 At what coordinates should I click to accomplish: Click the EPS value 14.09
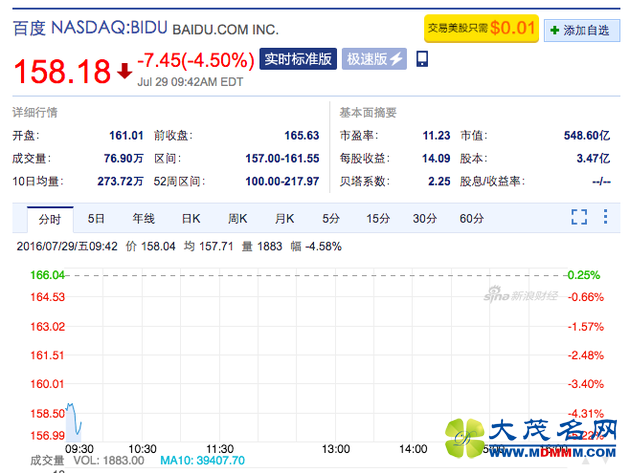click(436, 158)
